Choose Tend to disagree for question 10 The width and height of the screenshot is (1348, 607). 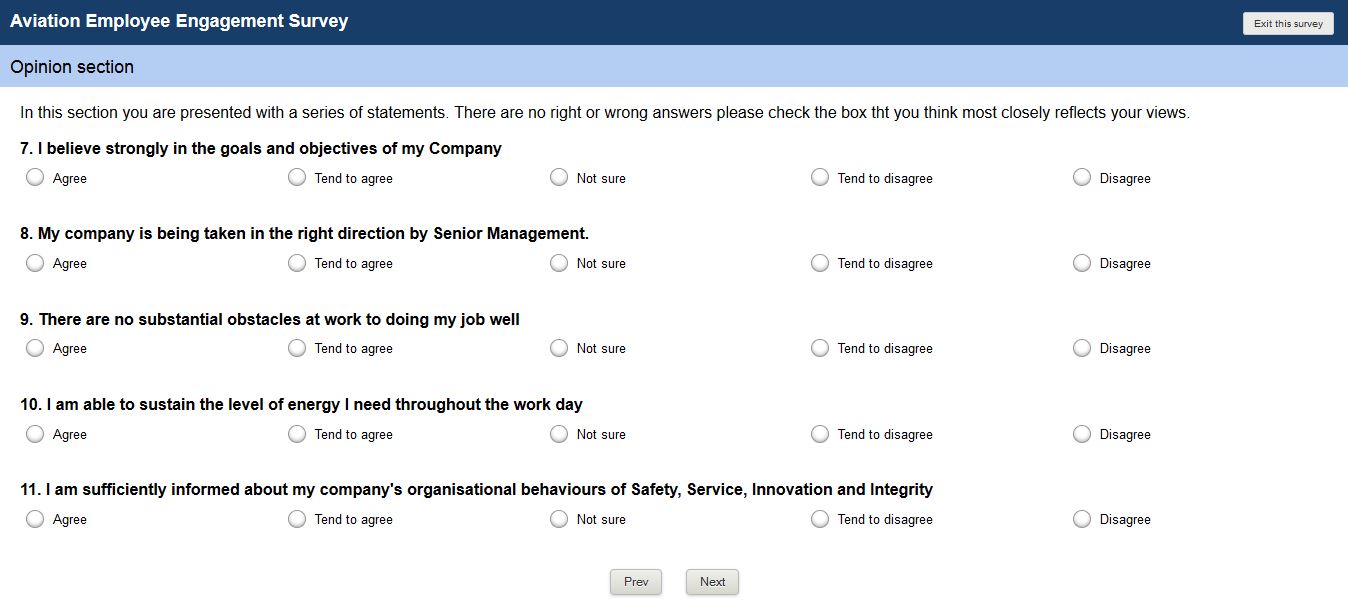point(820,434)
